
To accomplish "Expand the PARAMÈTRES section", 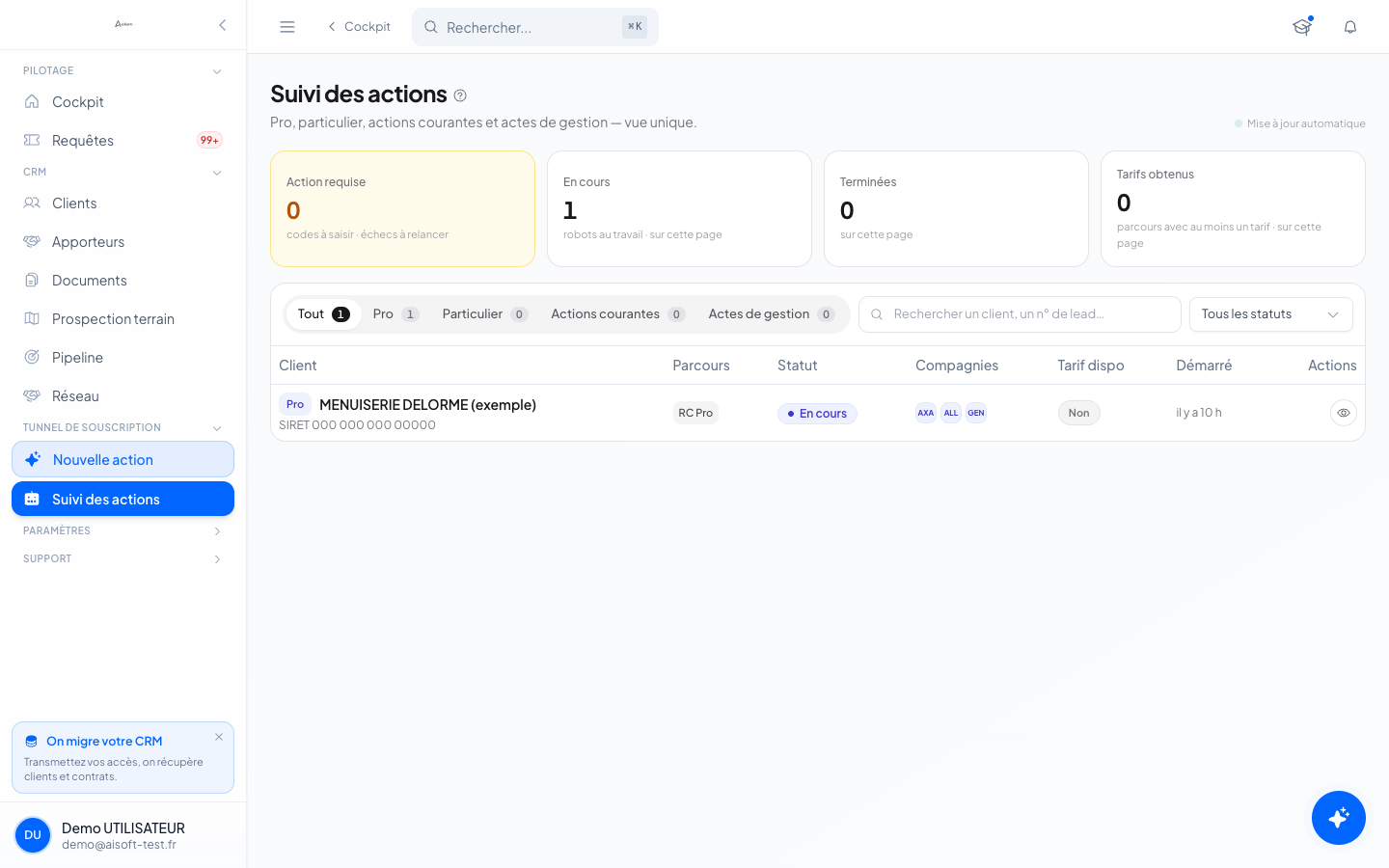I will point(217,531).
